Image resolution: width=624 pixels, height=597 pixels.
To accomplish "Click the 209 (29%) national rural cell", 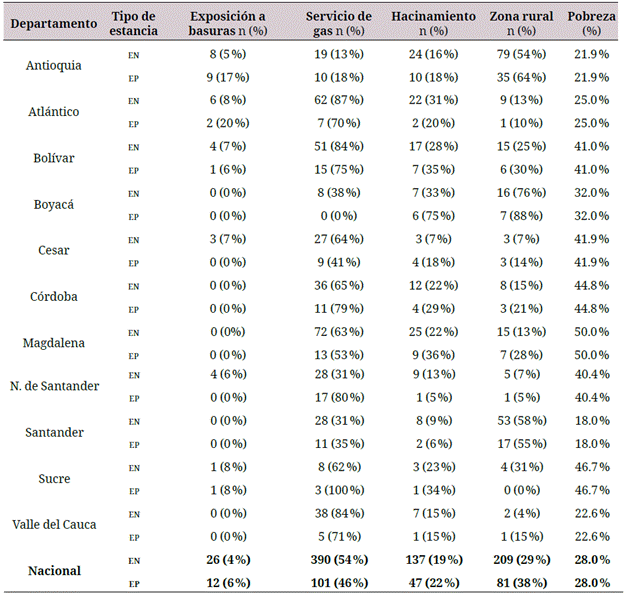I will [520, 559].
